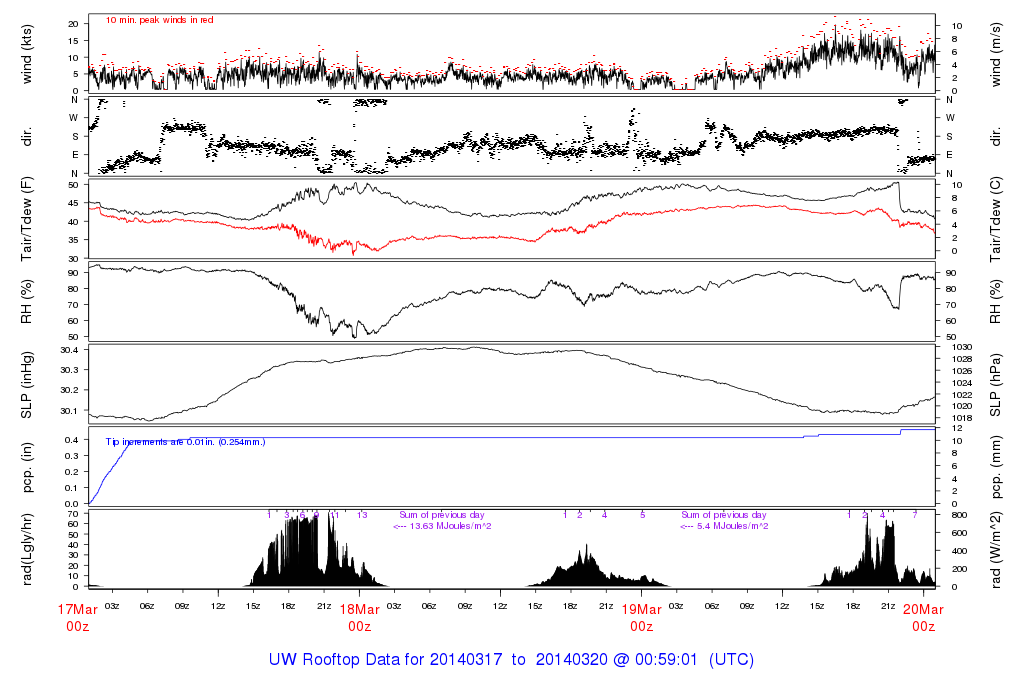1024x700 pixels.
Task: Click the purple '13' label in radiation panel
Action: (362, 515)
